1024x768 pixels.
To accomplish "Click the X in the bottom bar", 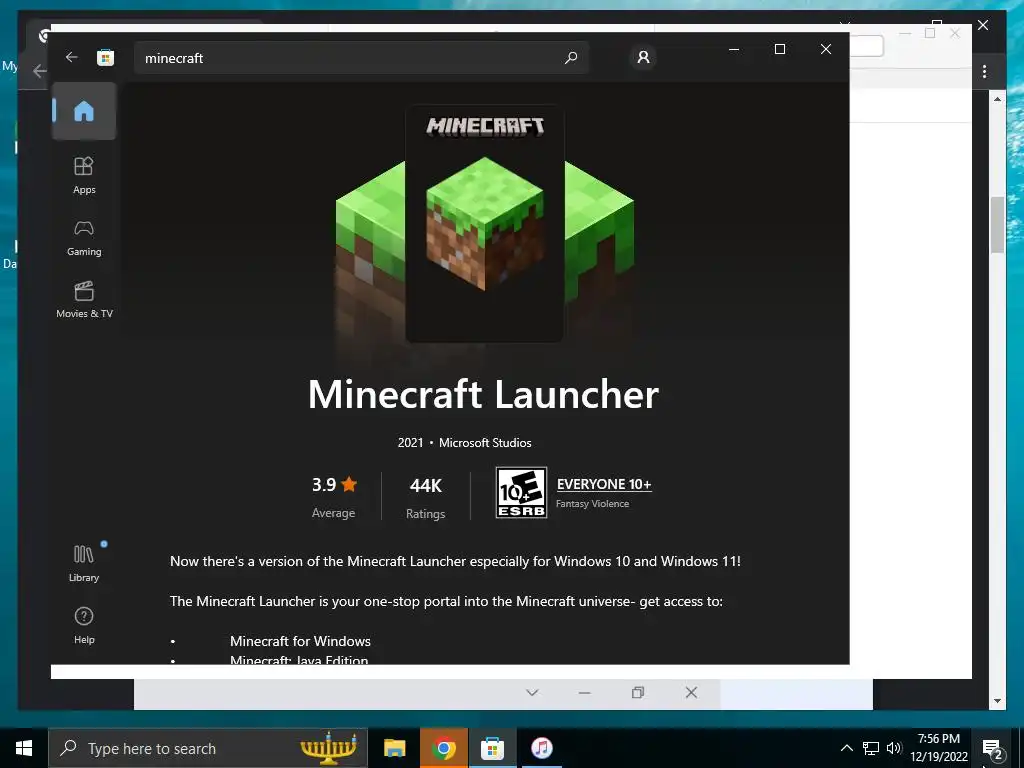I will tap(691, 692).
